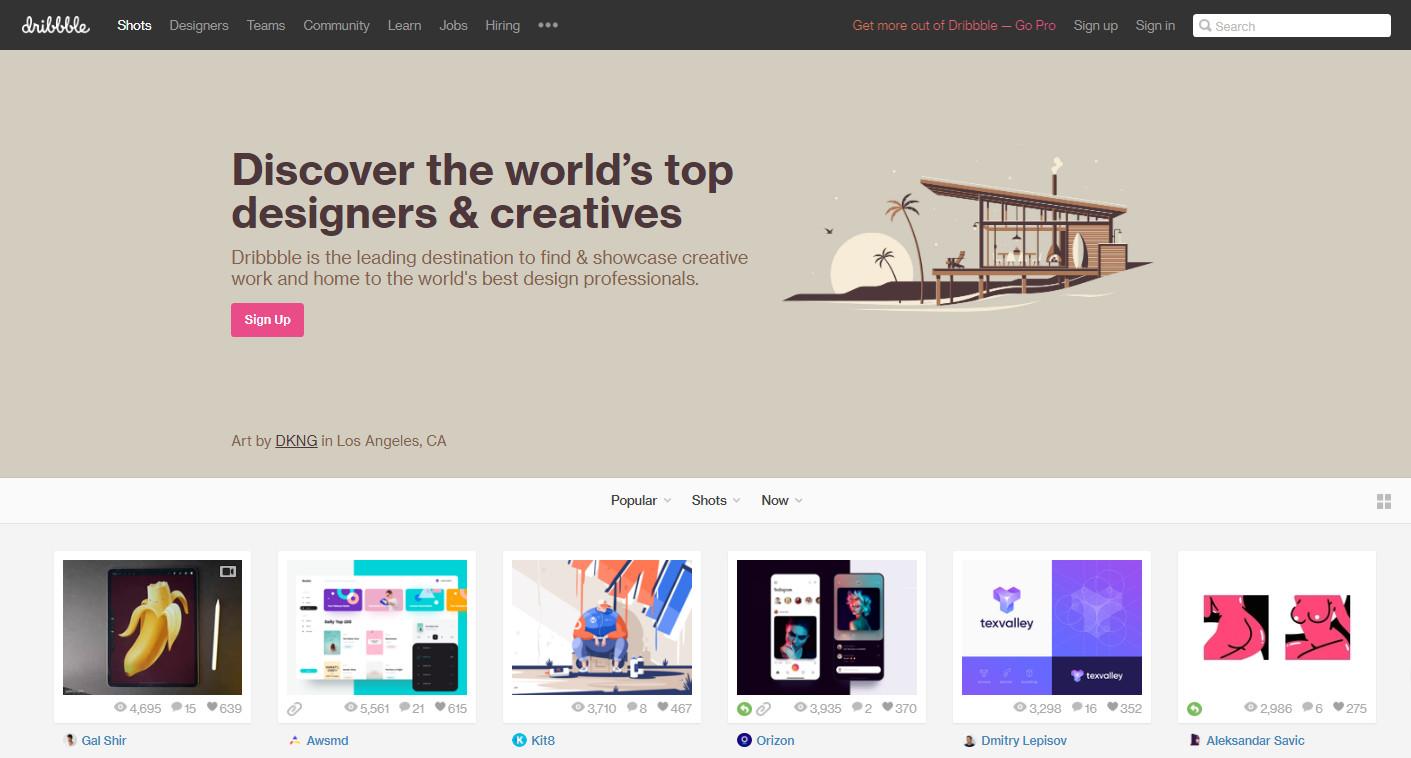Click the rebound icon on Orizon's shot
The width and height of the screenshot is (1411, 758).
pyautogui.click(x=744, y=709)
